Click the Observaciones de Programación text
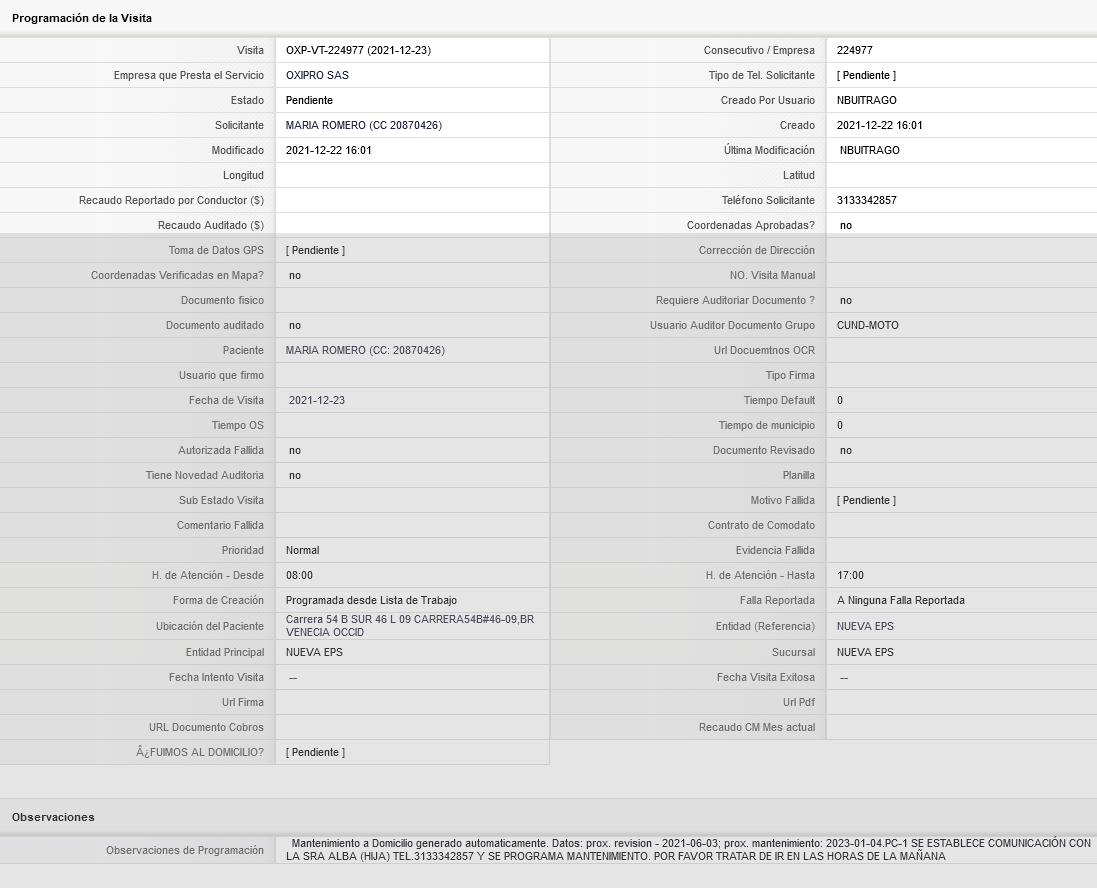The image size is (1097, 888). point(688,850)
